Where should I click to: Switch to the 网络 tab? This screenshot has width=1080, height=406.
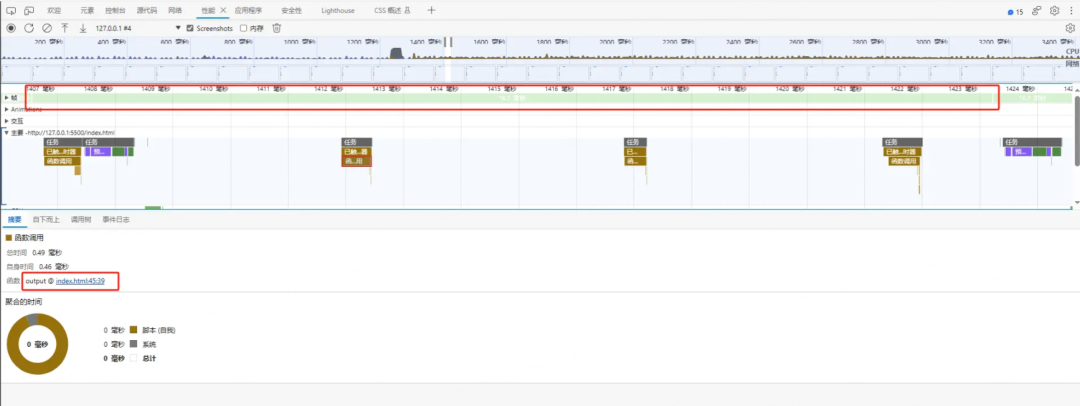coord(175,11)
